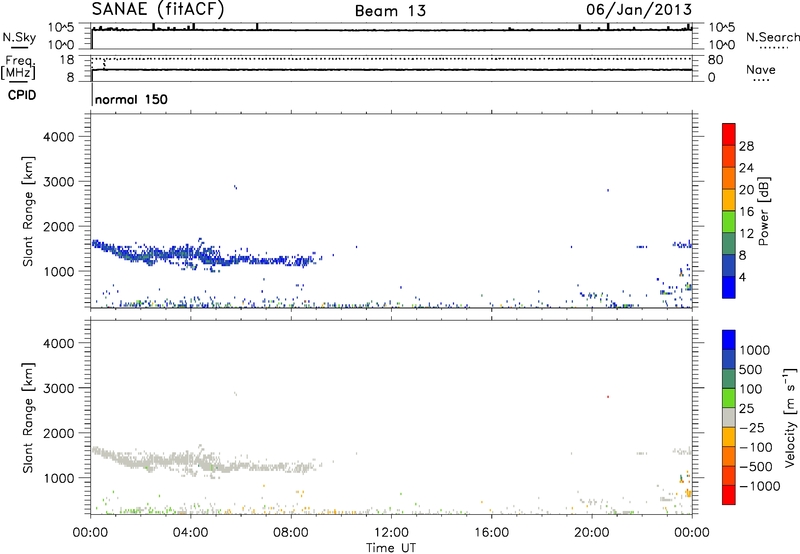Click the "16" label on Power colorbar
800x554 pixels.
[746, 212]
